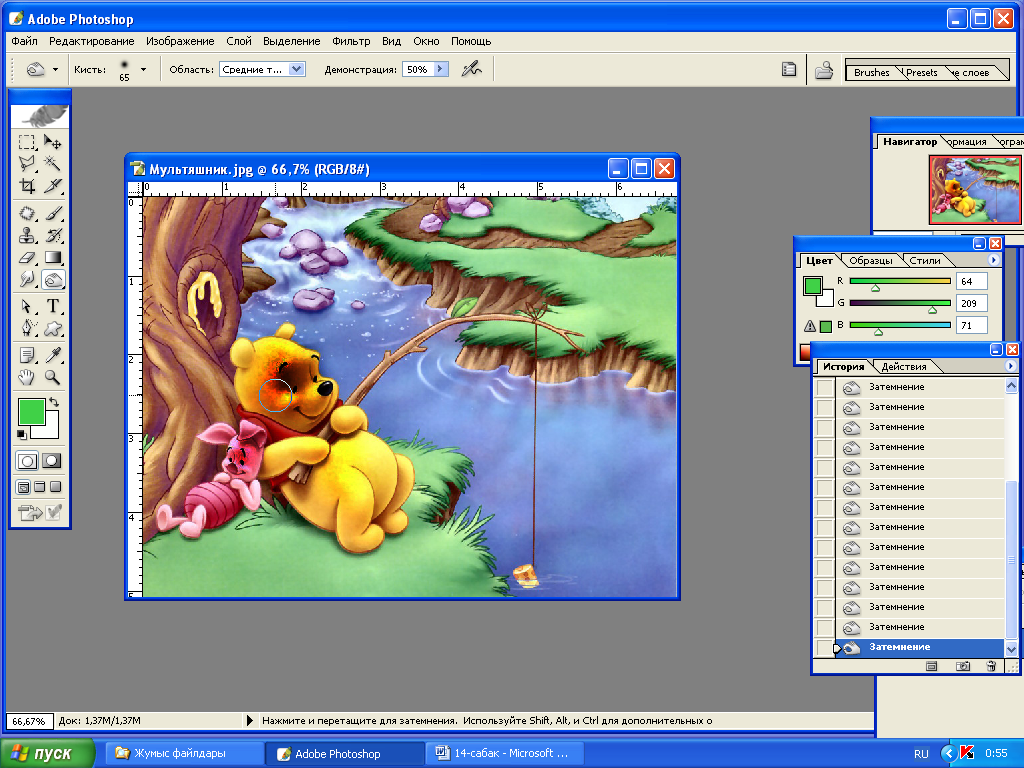Viewport: 1024px width, 768px height.
Task: Open the Стили tab
Action: tap(925, 261)
